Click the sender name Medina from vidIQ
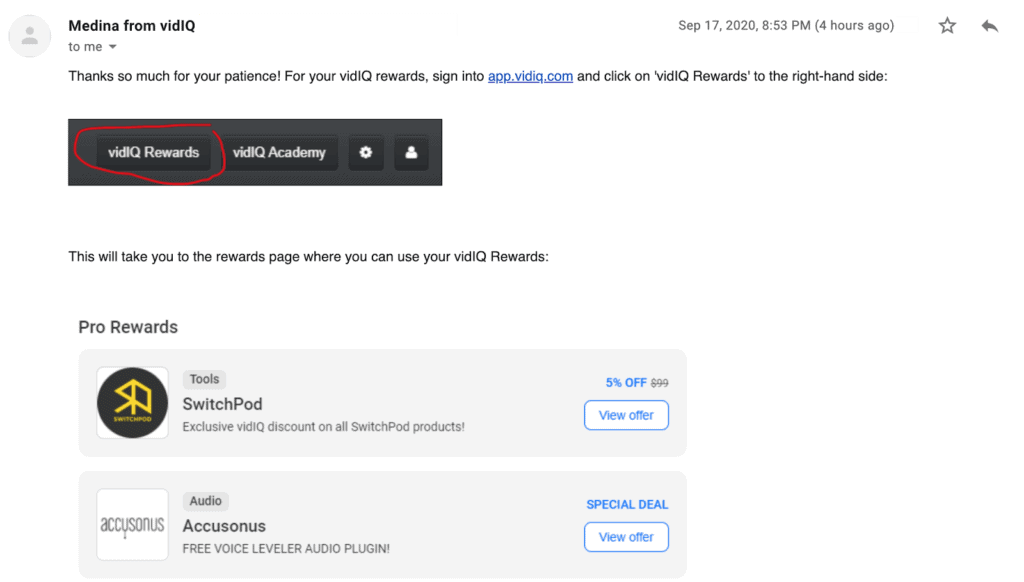The height and width of the screenshot is (582, 1024). (132, 26)
